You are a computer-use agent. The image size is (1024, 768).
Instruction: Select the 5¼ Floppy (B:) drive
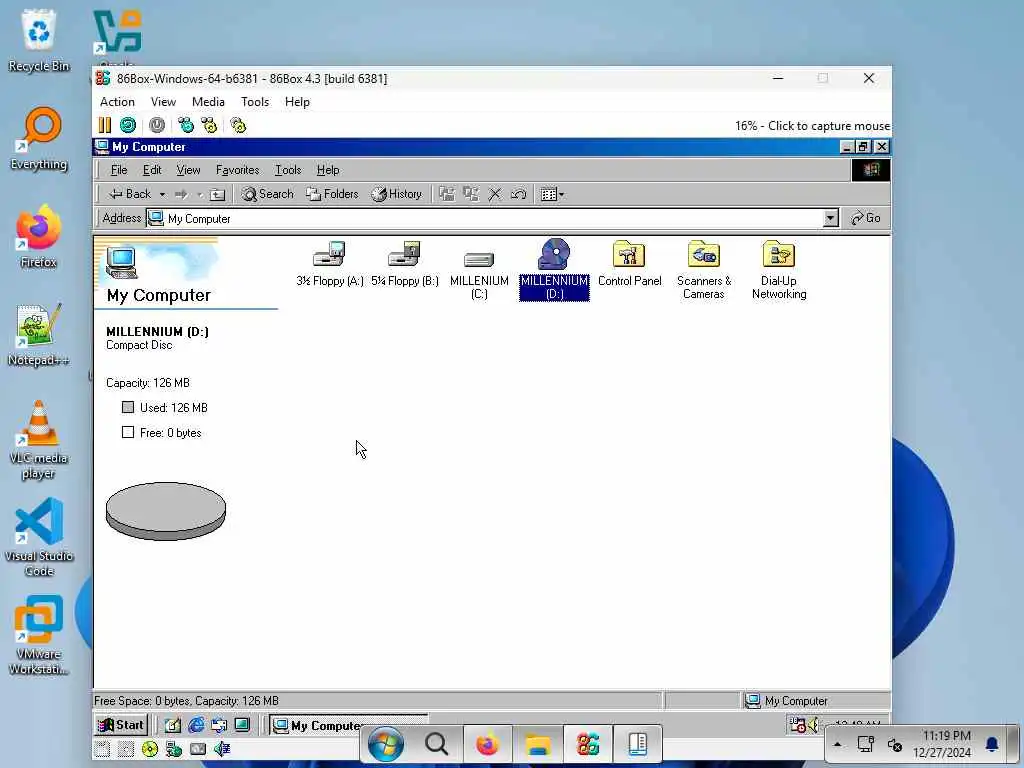coord(404,264)
